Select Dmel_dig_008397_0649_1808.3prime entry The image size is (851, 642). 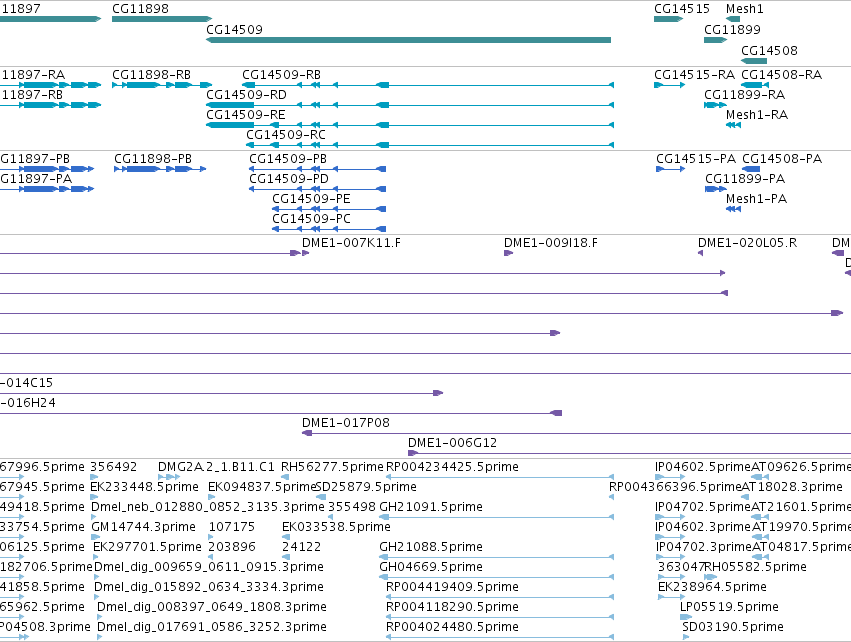click(99, 617)
